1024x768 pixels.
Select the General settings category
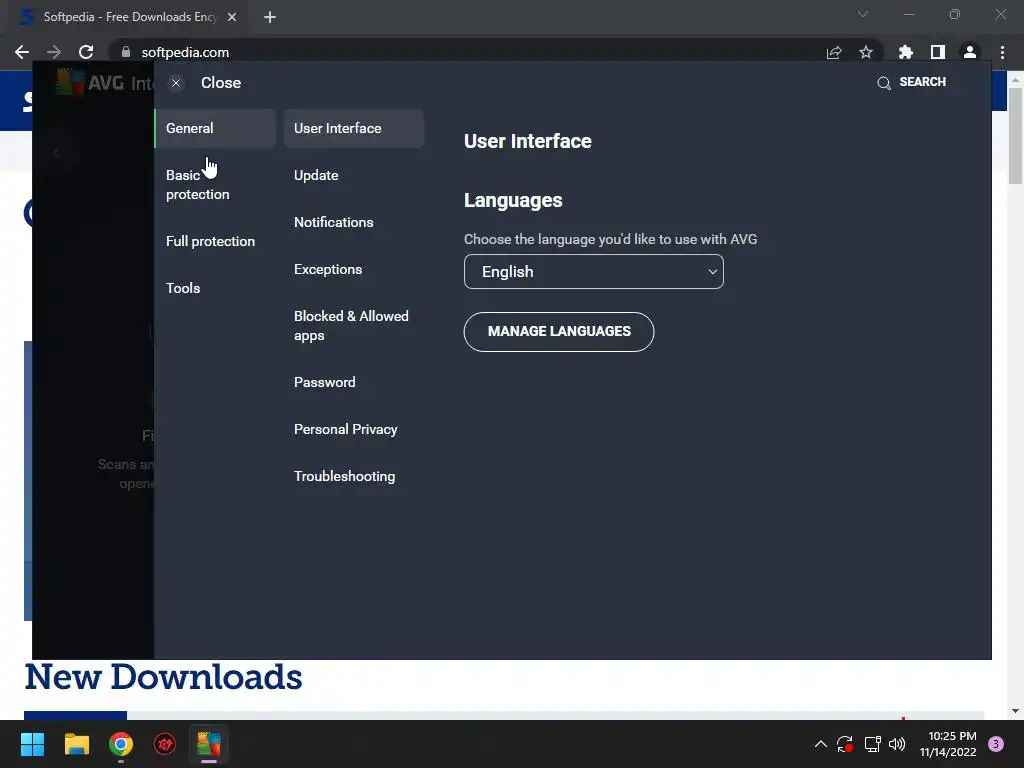point(215,129)
